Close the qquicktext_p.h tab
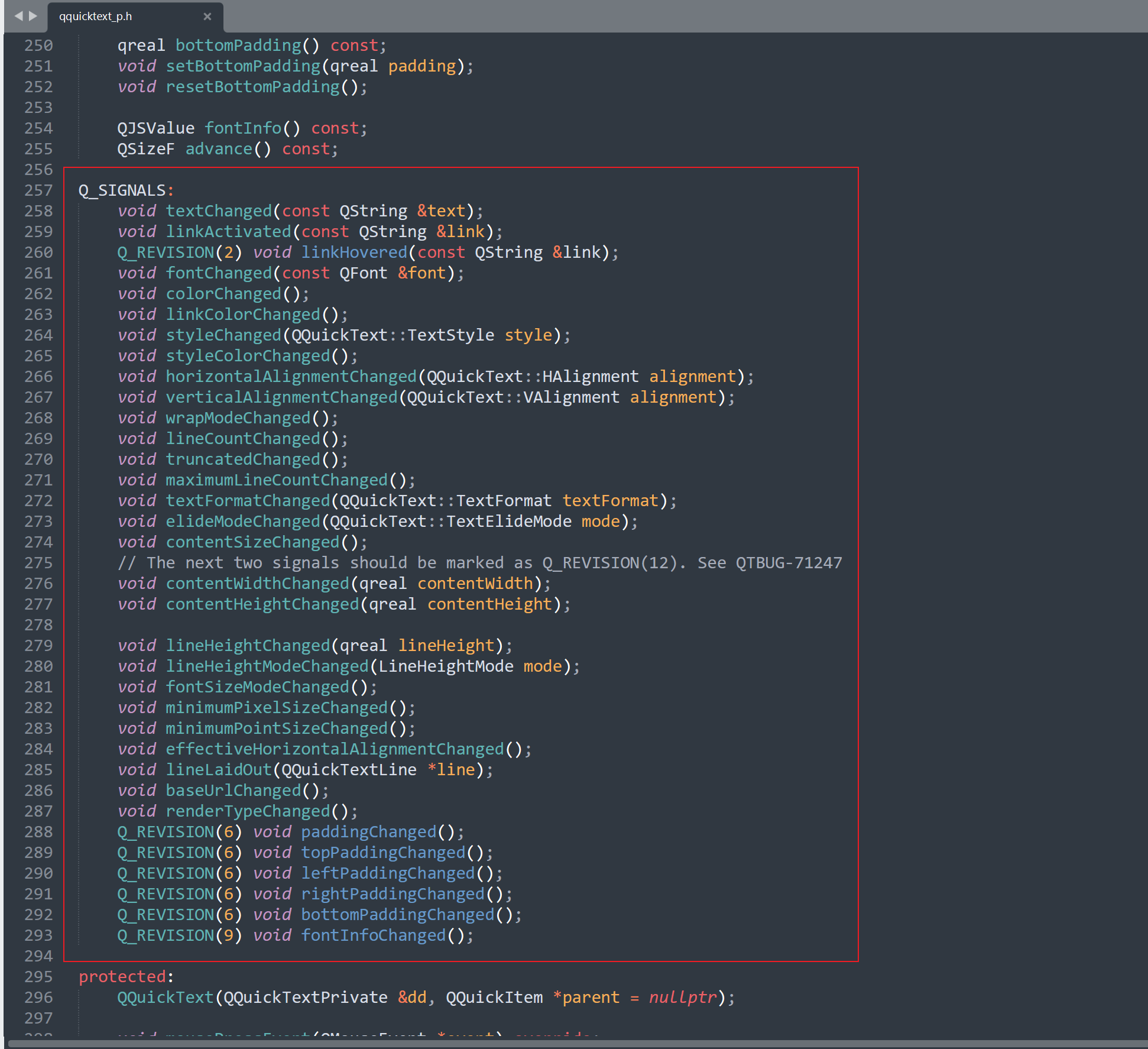 click(x=207, y=17)
